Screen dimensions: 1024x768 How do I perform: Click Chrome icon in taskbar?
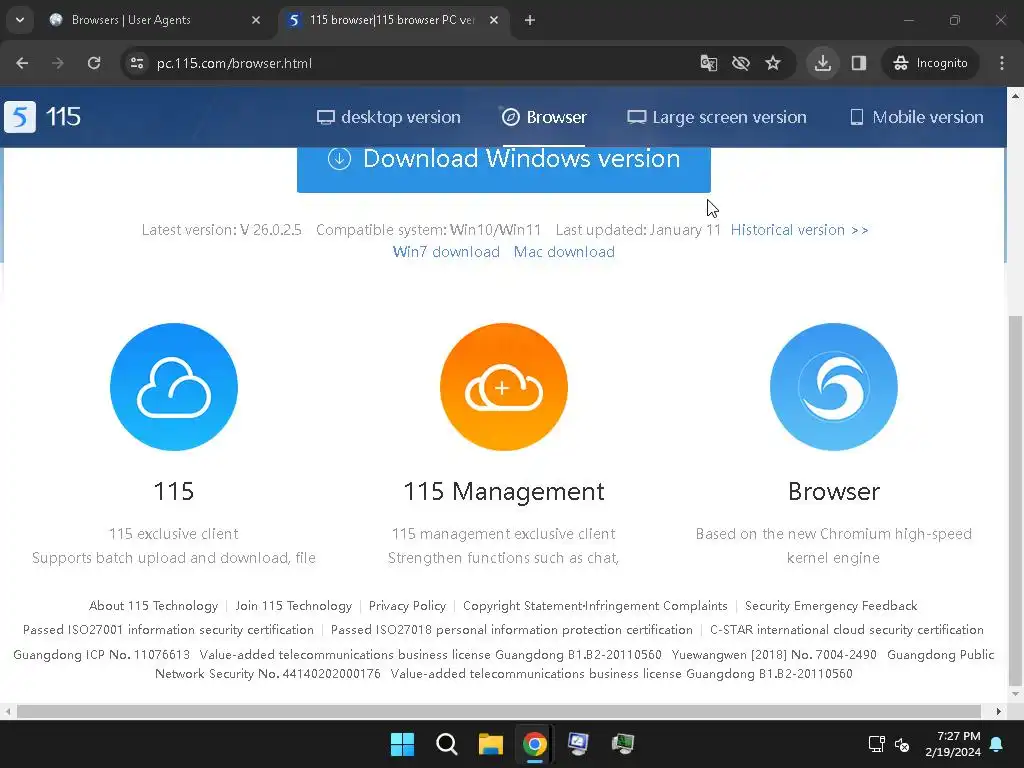pos(534,744)
